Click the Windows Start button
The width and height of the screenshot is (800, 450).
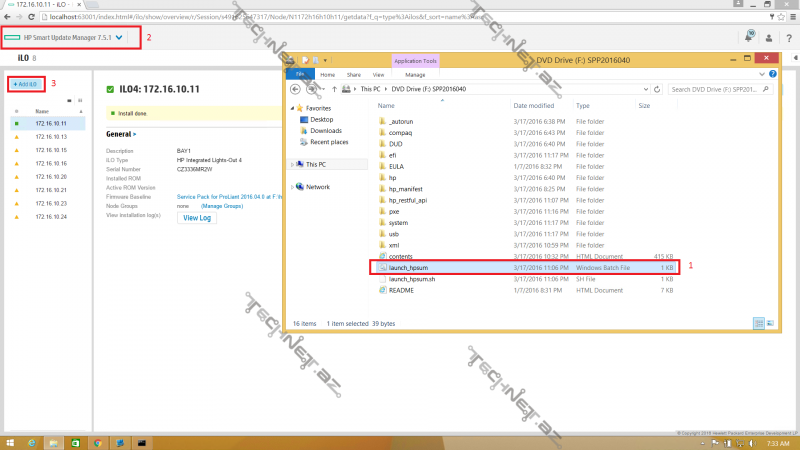click(10, 441)
